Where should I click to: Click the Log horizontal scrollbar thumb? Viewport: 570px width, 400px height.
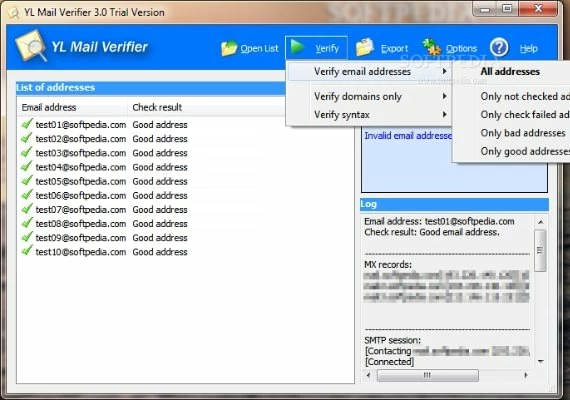428,375
